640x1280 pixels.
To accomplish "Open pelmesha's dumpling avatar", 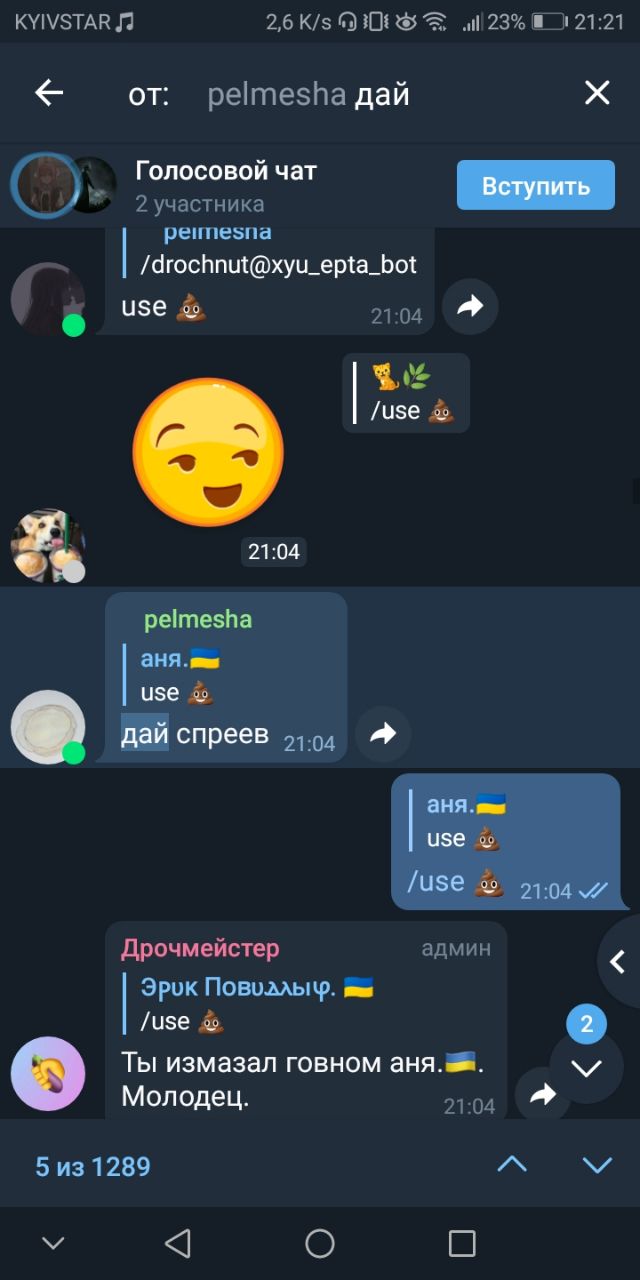I will [x=48, y=727].
